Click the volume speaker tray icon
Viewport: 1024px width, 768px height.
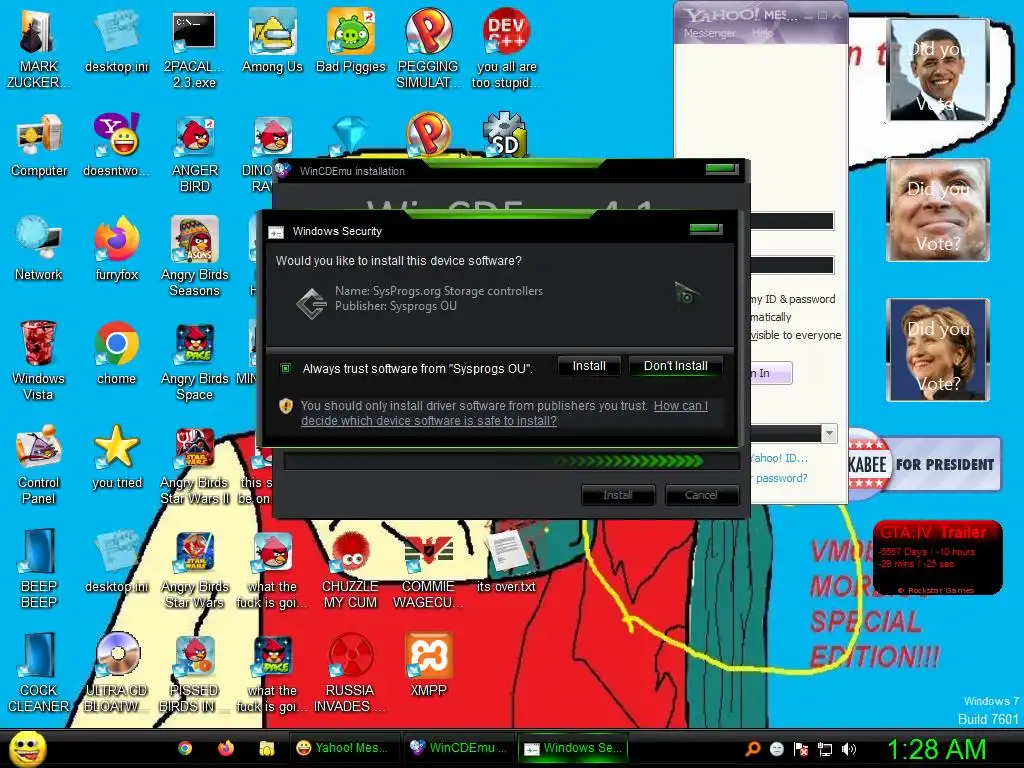[849, 749]
